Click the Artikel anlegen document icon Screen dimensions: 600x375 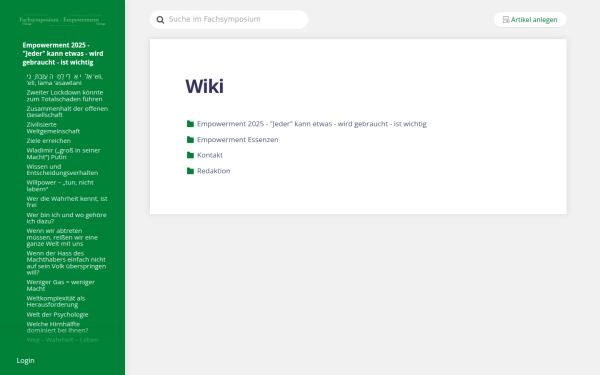(x=506, y=20)
